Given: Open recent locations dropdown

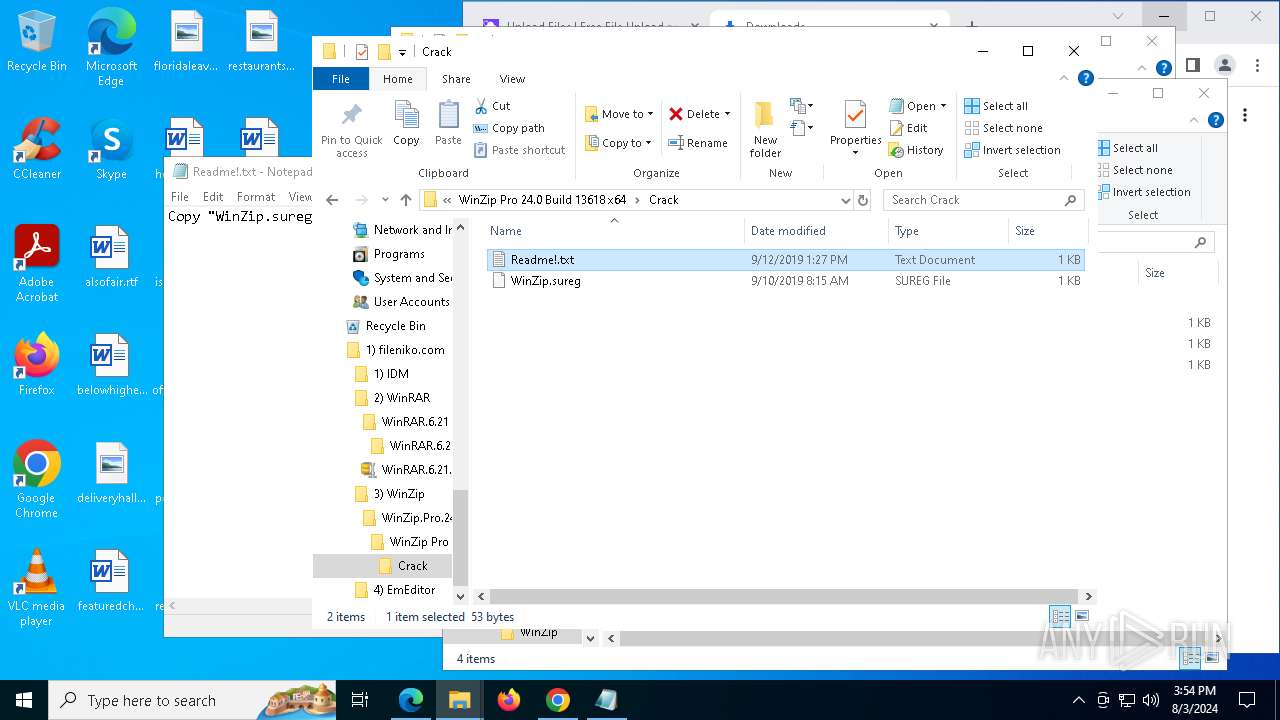Looking at the screenshot, I should pos(385,200).
